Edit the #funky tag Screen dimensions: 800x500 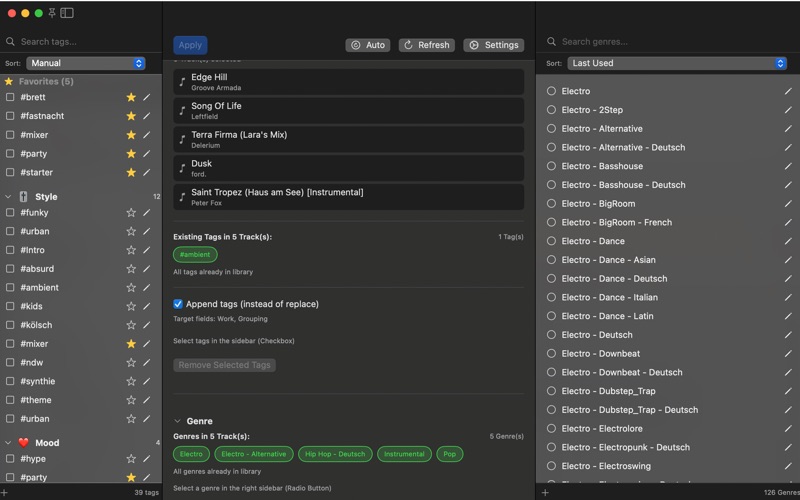click(x=146, y=212)
